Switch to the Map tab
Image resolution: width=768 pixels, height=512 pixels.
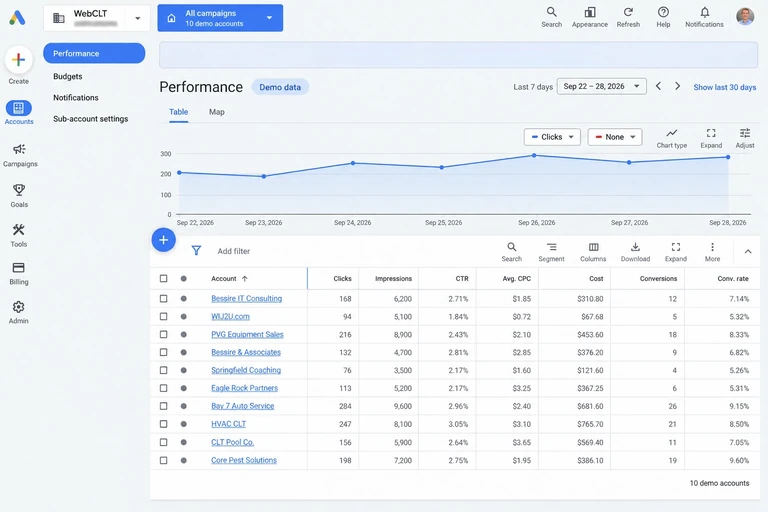216,112
